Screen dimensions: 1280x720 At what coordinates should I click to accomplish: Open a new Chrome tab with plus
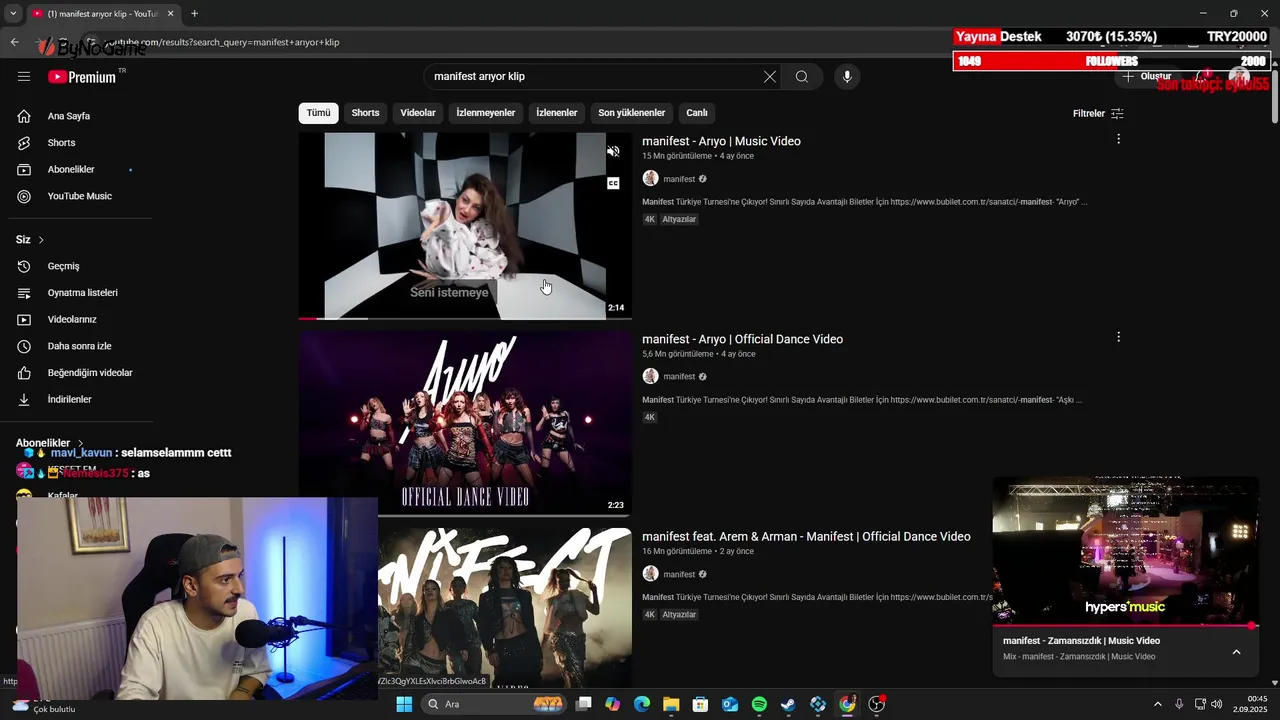pyautogui.click(x=194, y=13)
